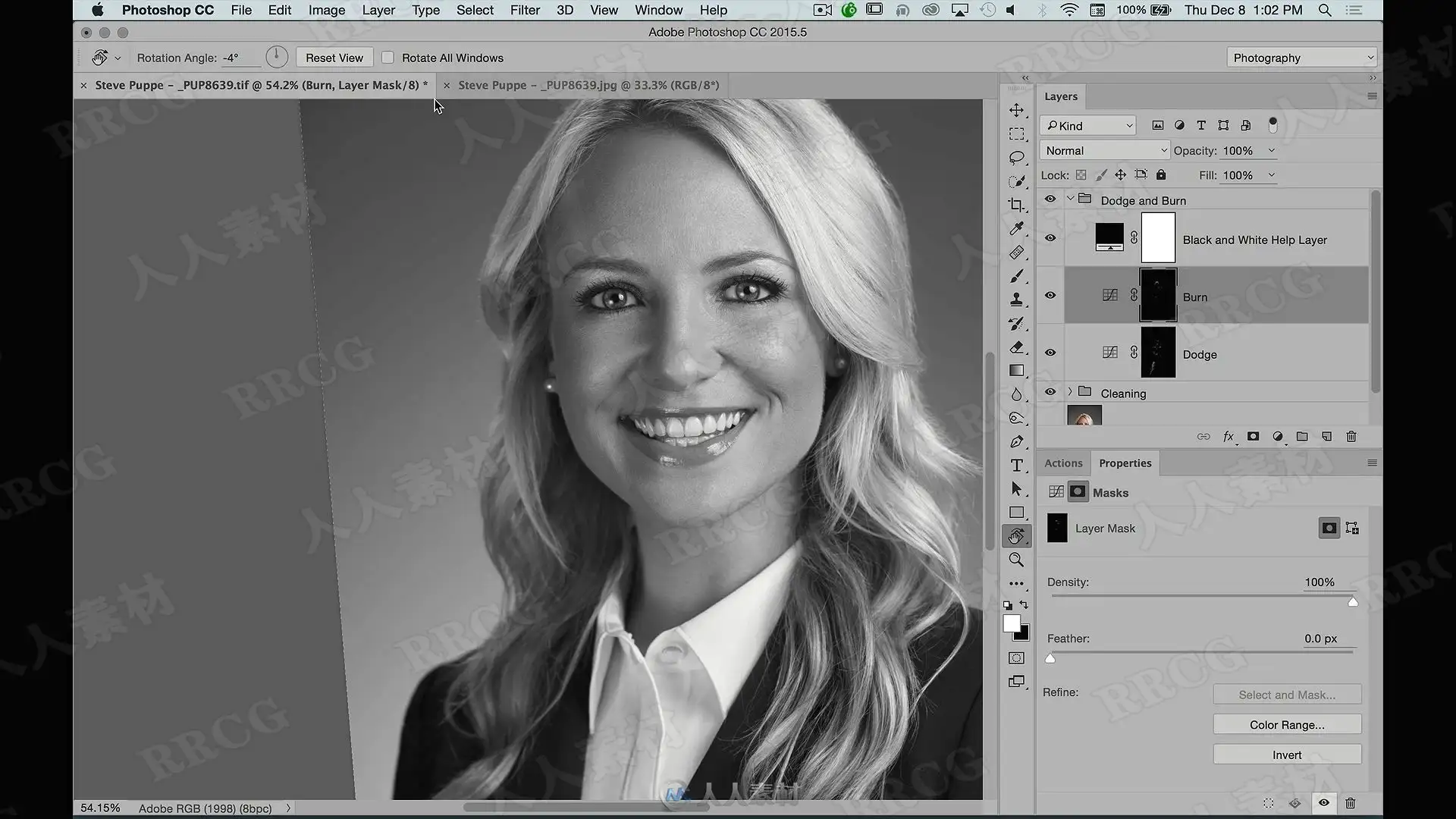
Task: Open the Edit Toolbar ellipsis menu
Action: click(1016, 583)
